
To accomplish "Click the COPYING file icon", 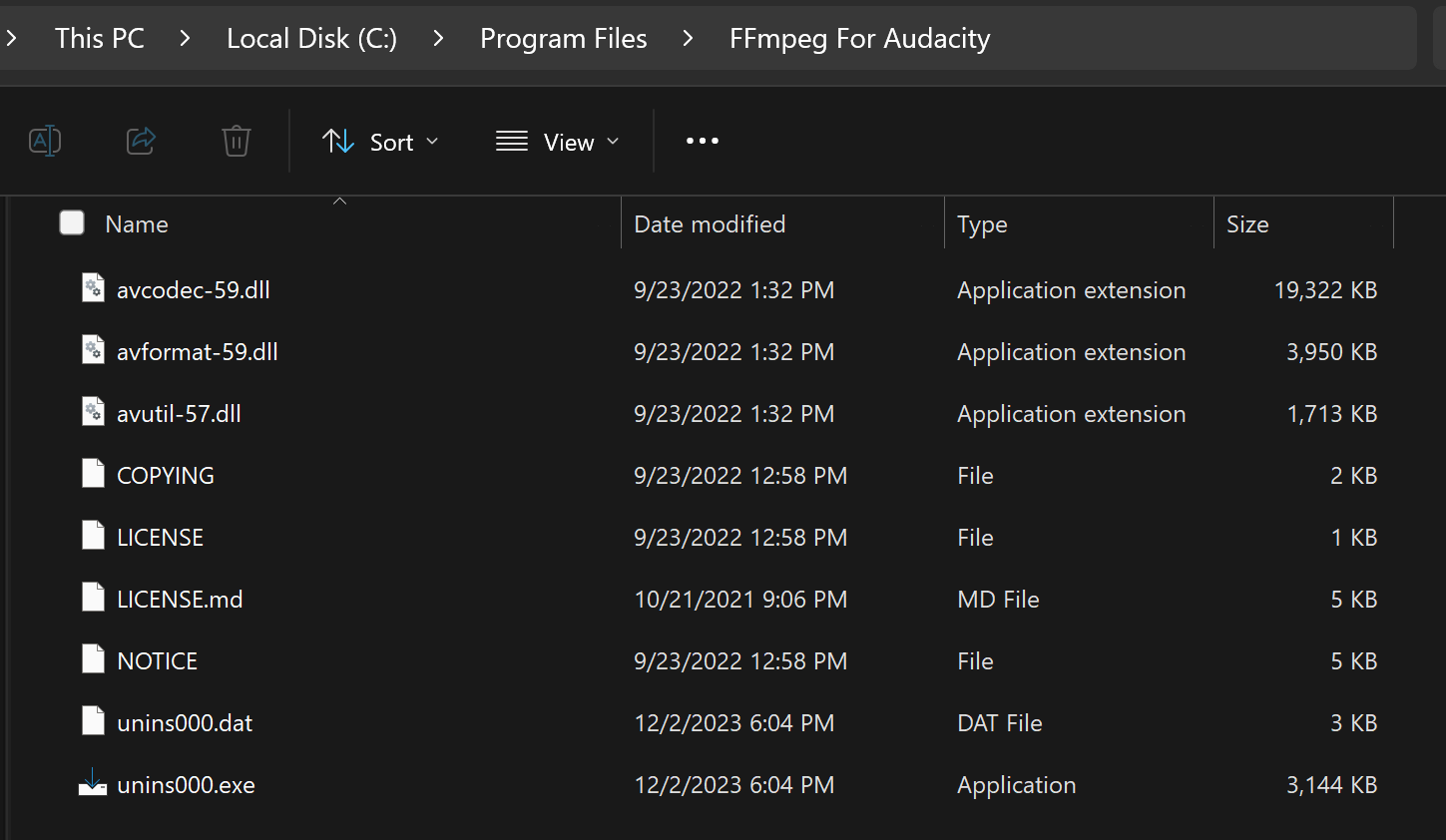I will point(93,474).
